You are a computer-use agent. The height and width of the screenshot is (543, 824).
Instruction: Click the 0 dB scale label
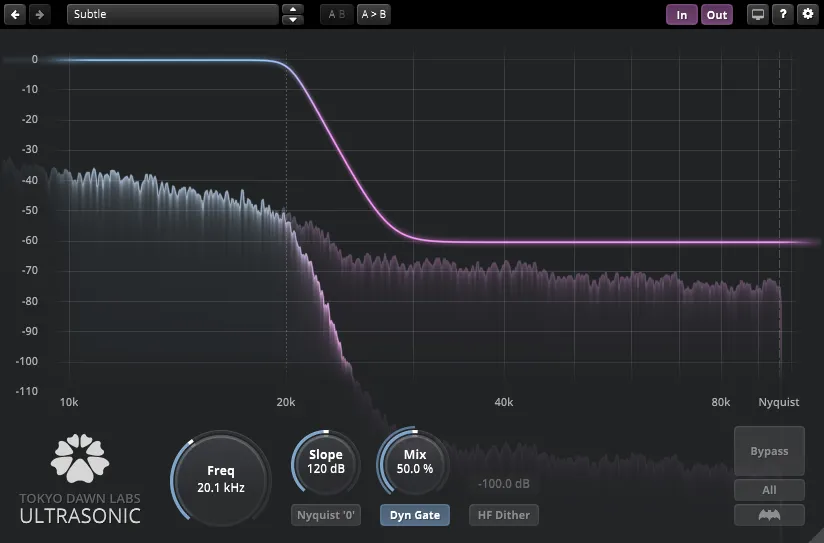click(35, 59)
